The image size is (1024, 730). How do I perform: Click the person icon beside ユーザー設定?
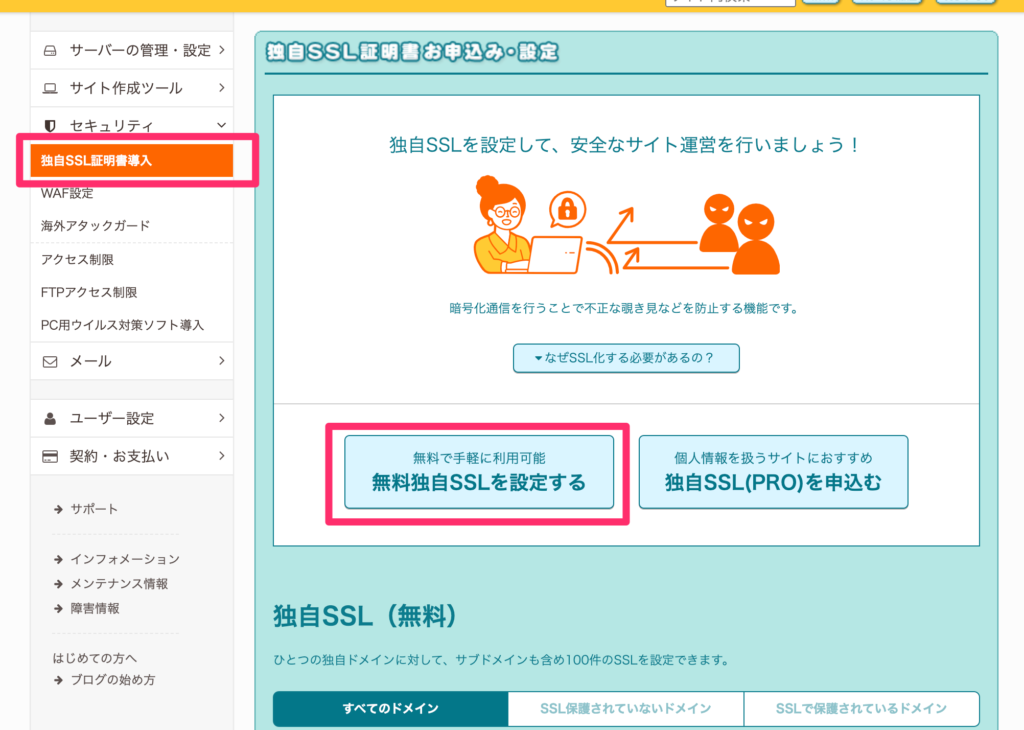pos(50,418)
